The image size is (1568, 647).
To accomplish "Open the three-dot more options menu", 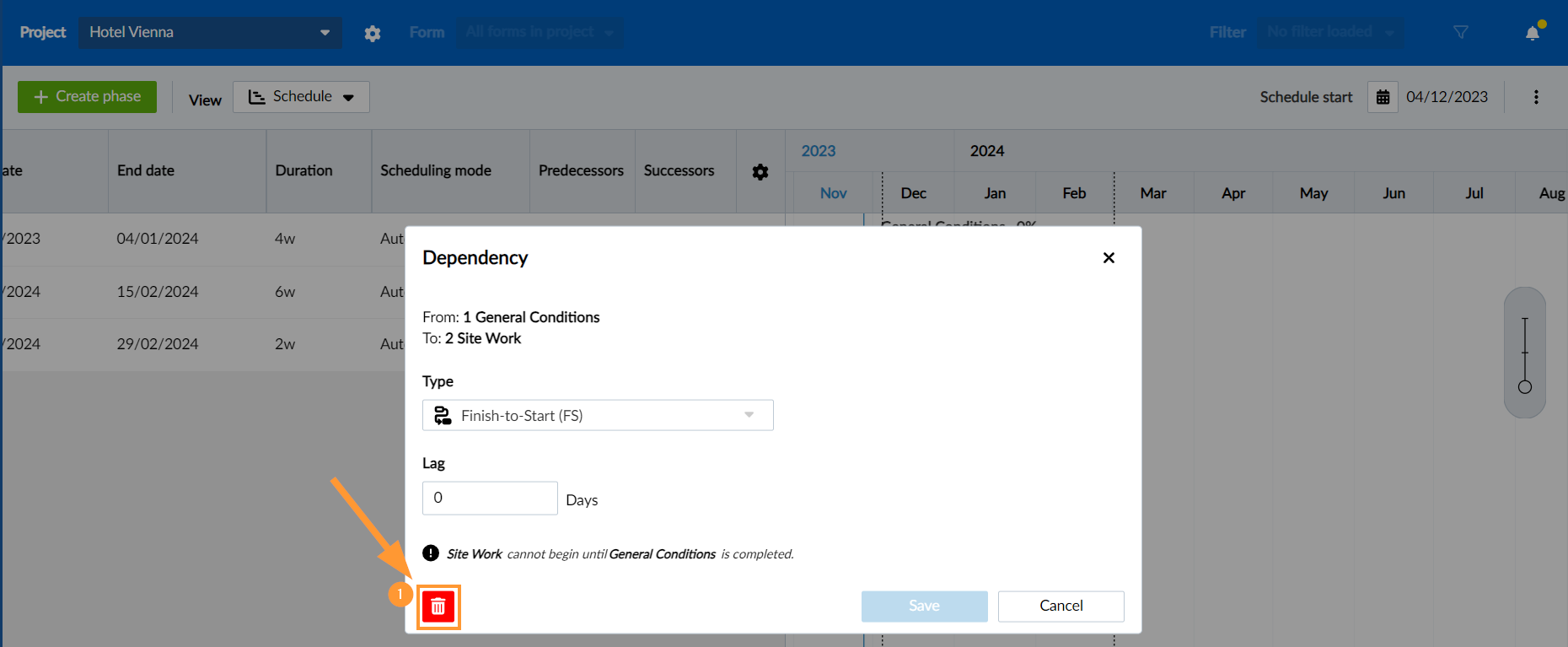I will pyautogui.click(x=1536, y=97).
